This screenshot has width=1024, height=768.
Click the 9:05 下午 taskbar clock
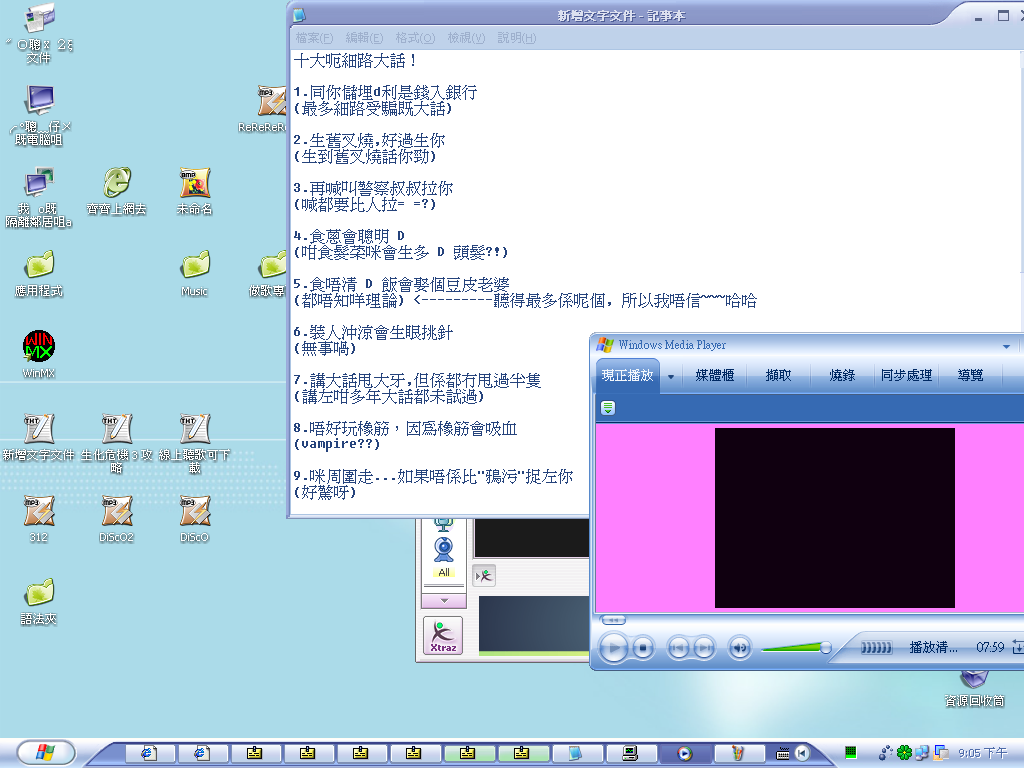[x=983, y=753]
